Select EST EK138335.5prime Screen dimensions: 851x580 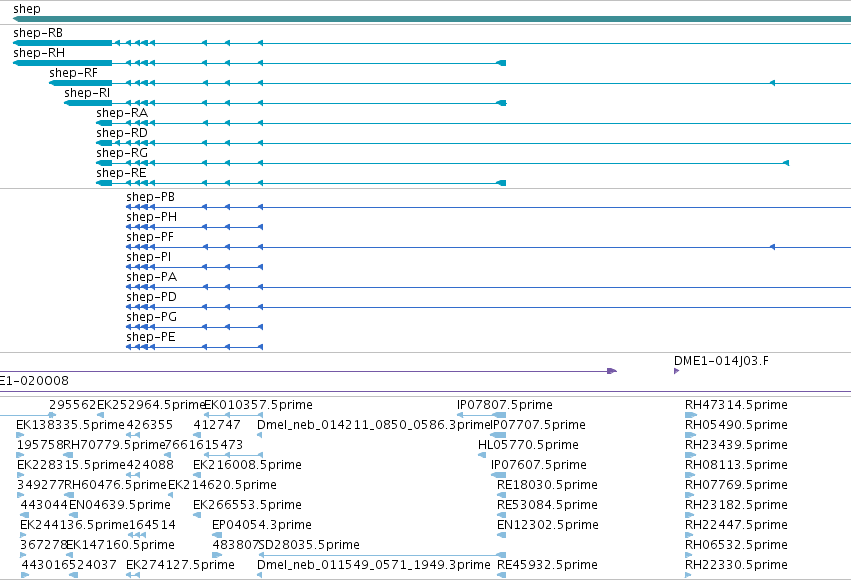pos(71,425)
